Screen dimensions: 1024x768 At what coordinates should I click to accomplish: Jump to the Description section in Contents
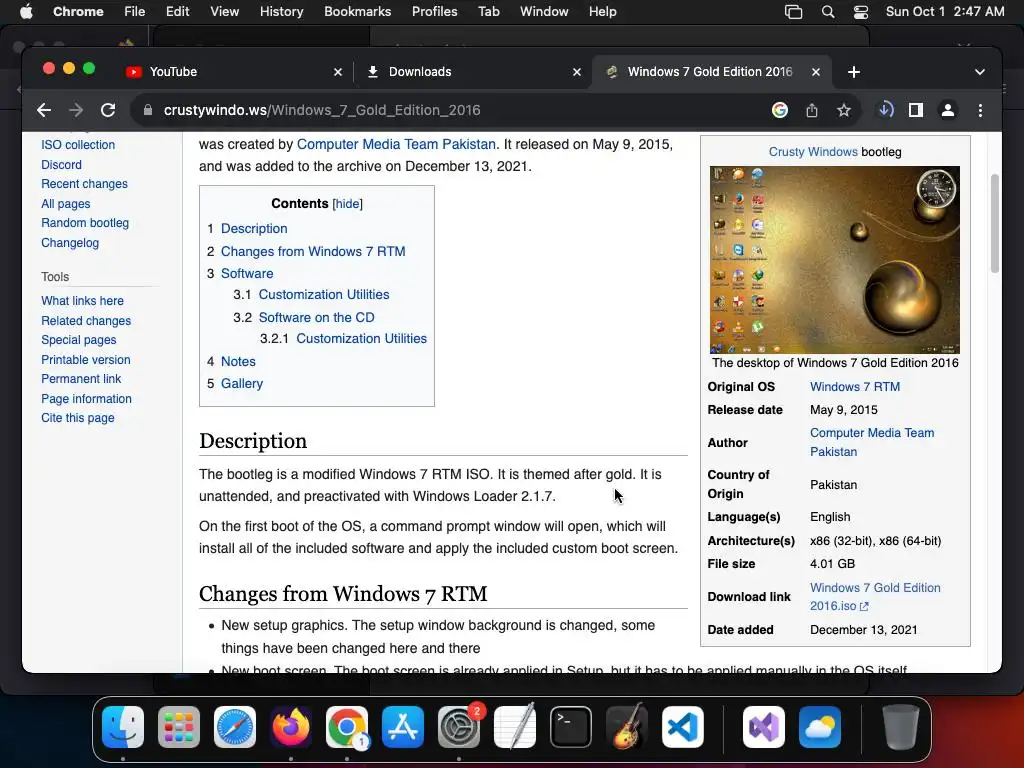254,229
